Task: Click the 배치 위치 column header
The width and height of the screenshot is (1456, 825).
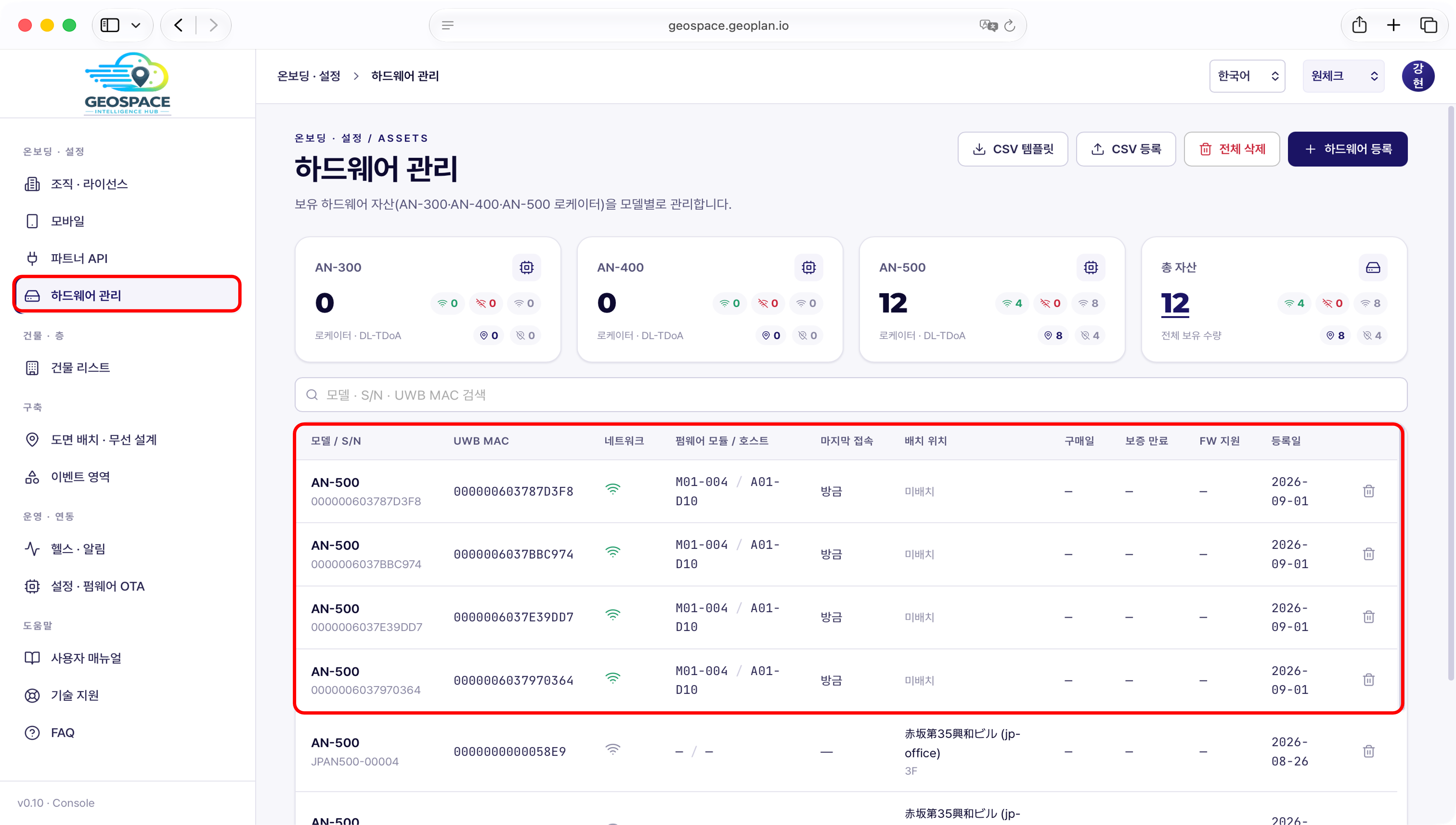Action: coord(926,441)
